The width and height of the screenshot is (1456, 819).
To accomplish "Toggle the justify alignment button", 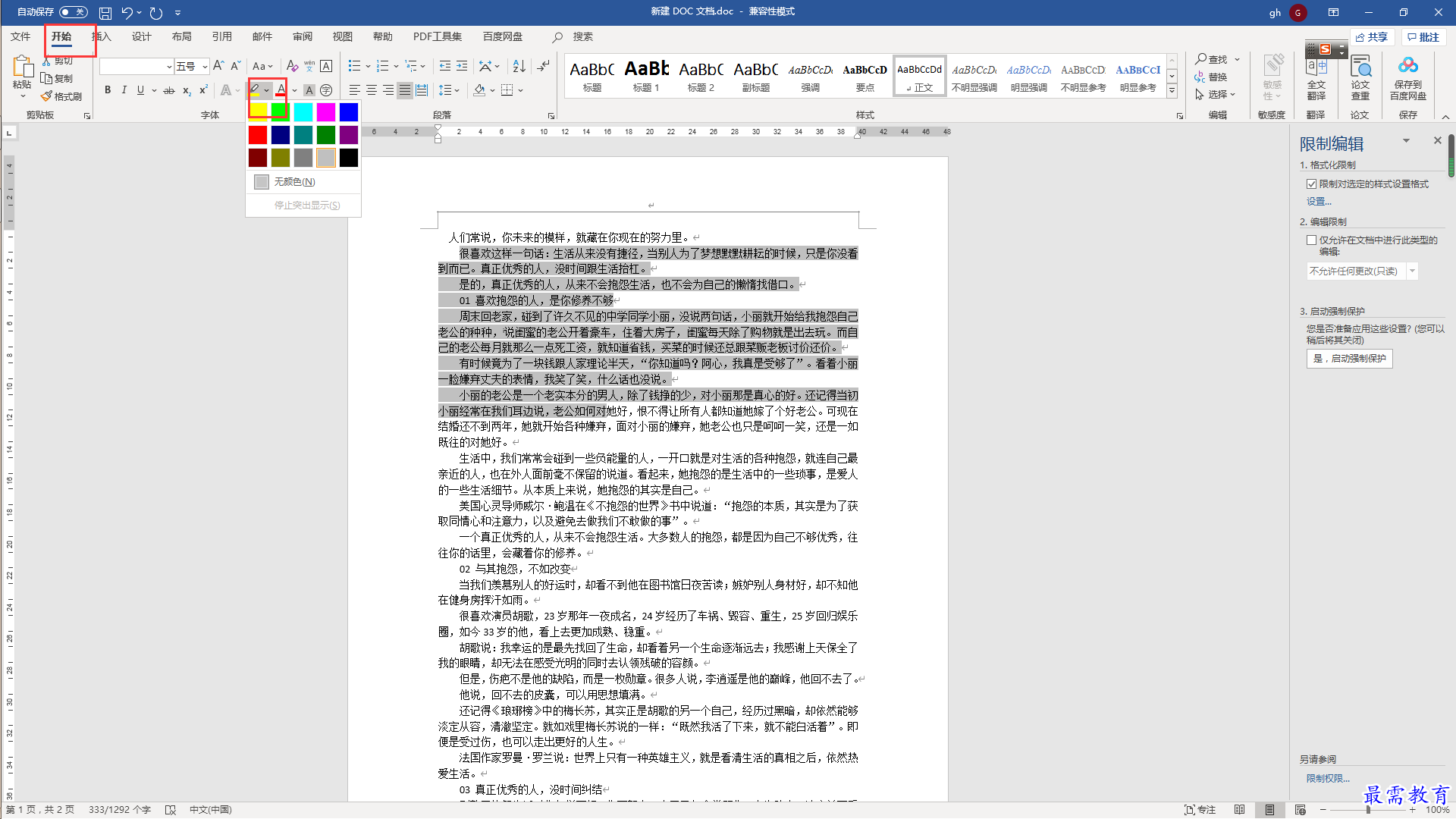I will click(x=405, y=90).
